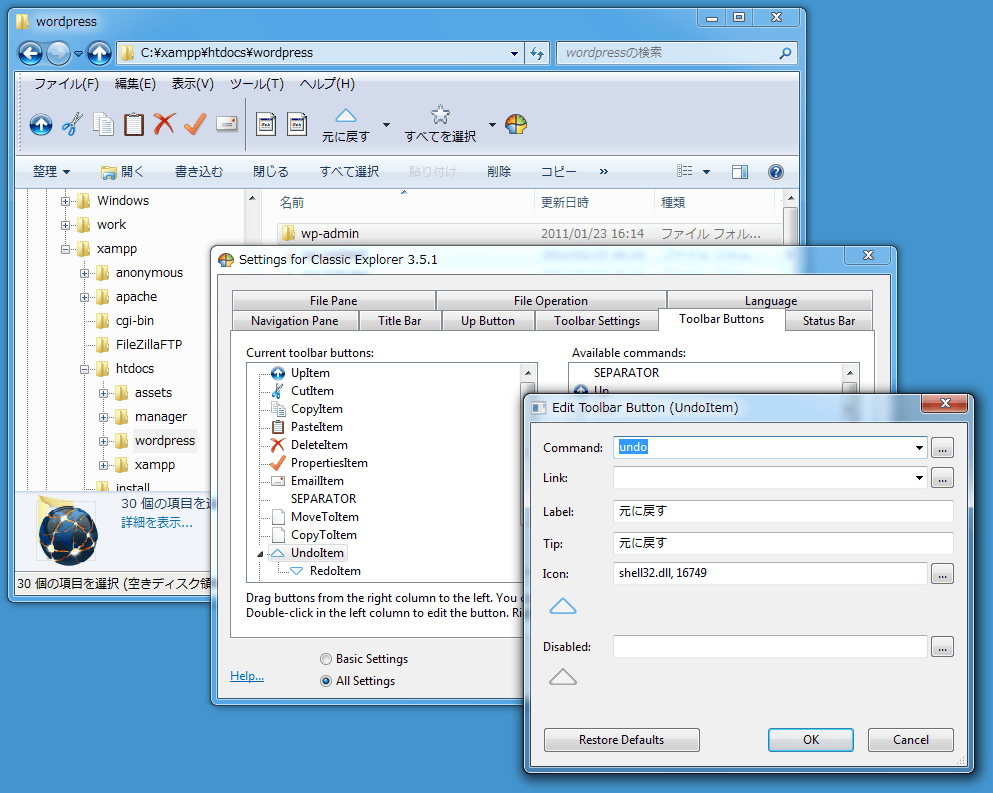Click the OK button
Image resolution: width=993 pixels, height=793 pixels.
click(x=811, y=740)
